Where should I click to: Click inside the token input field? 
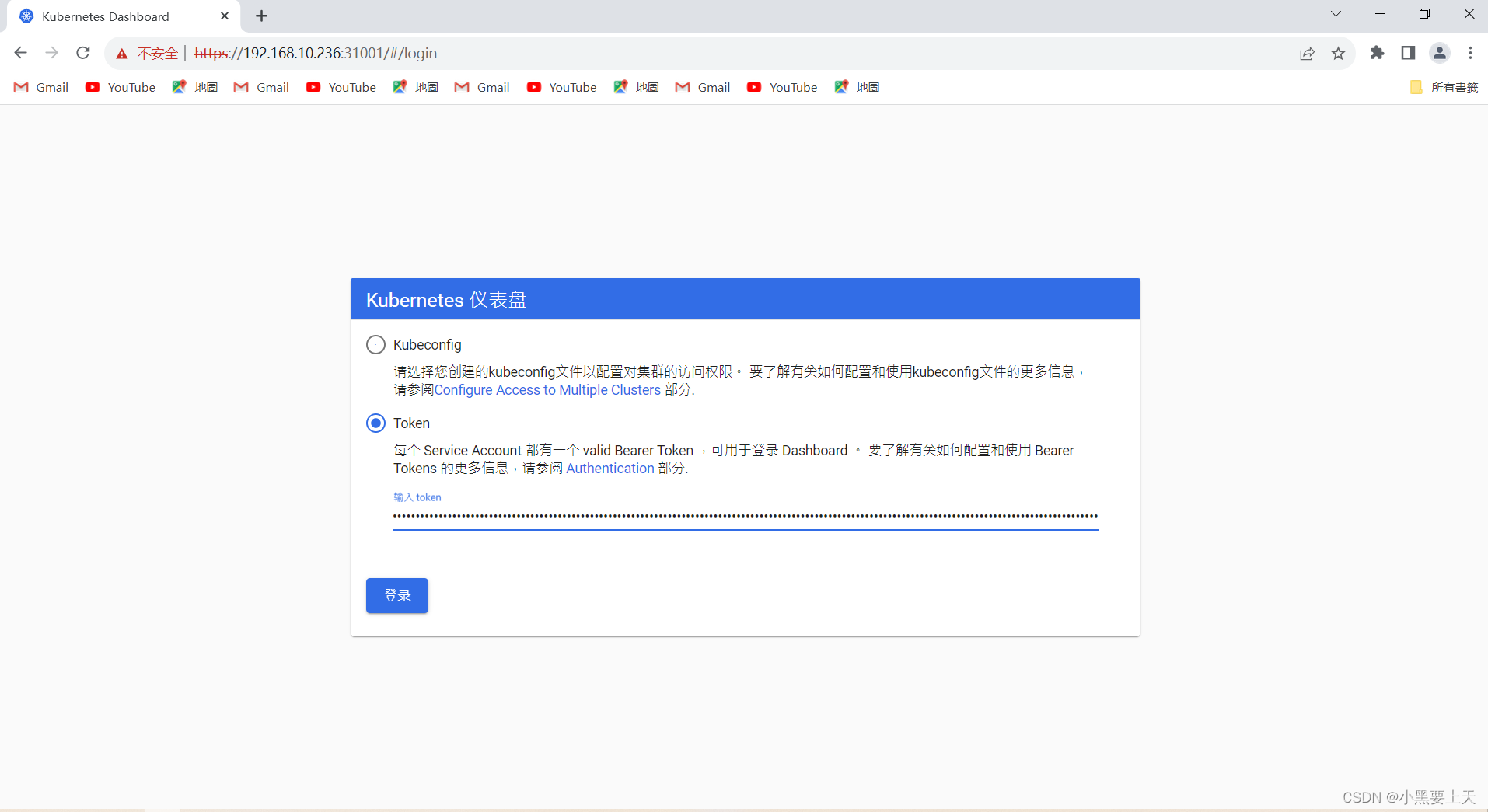[744, 515]
